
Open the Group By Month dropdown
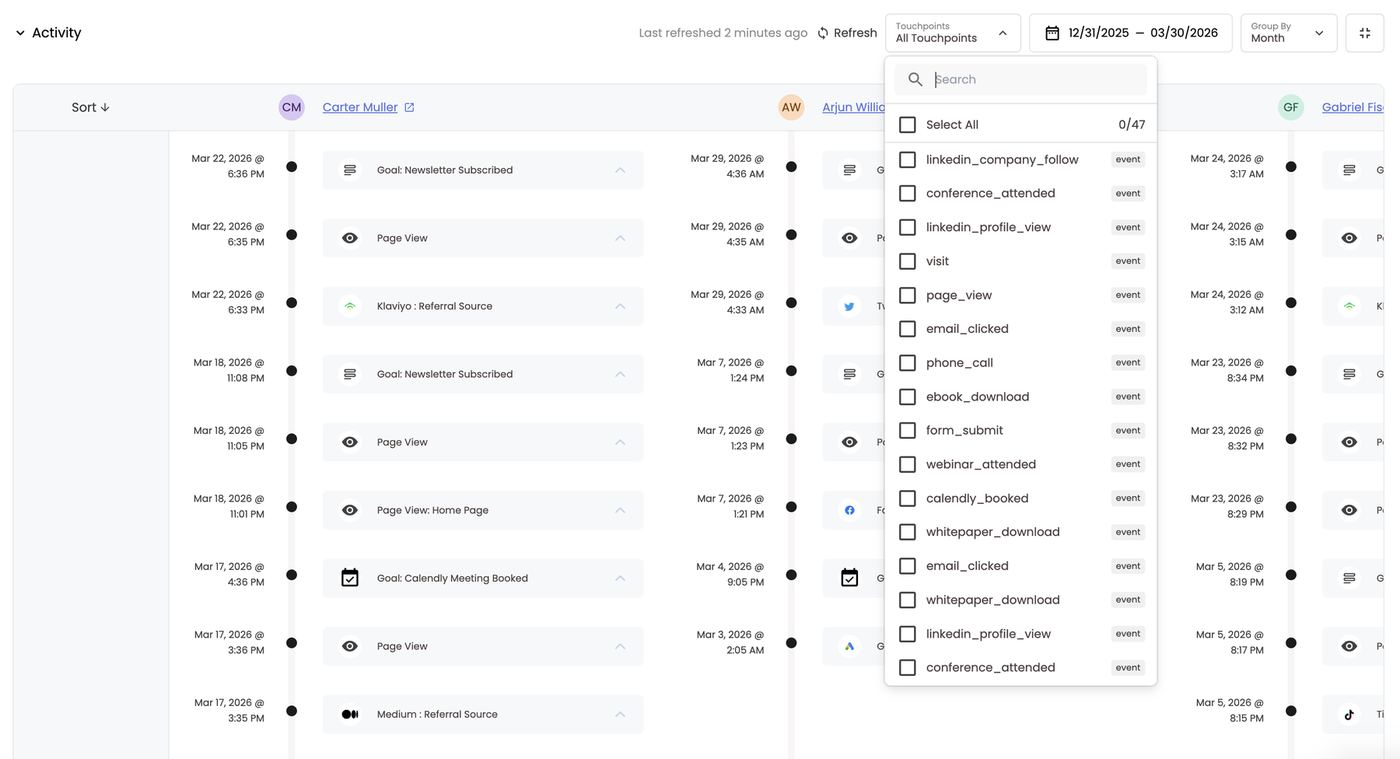(x=1289, y=33)
